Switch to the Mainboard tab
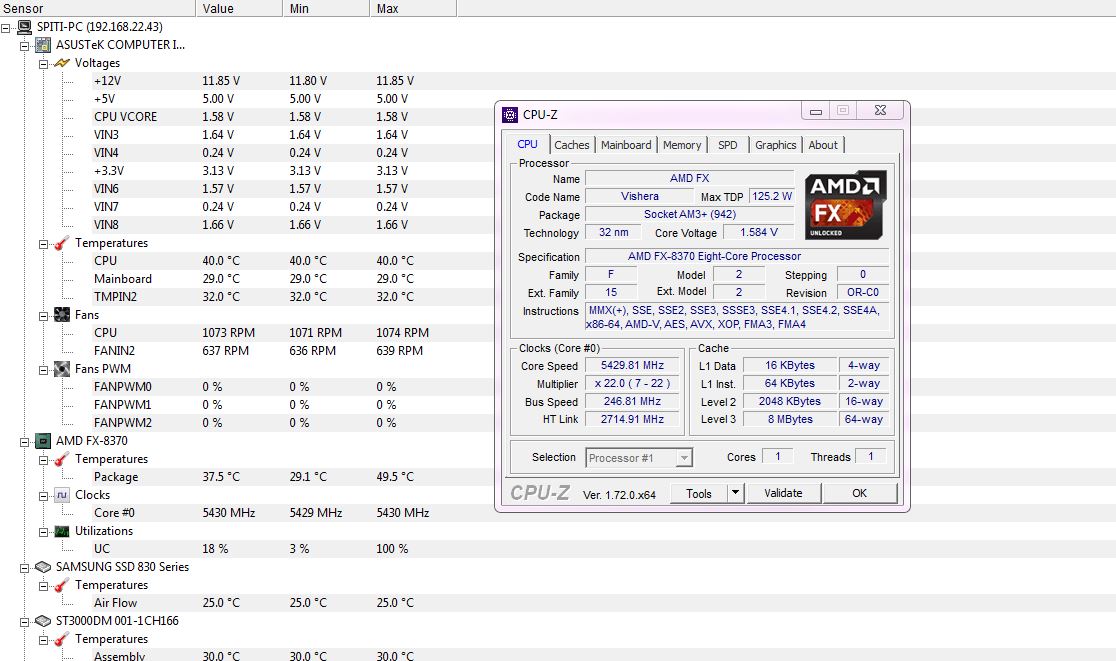This screenshot has width=1116, height=661. (626, 145)
